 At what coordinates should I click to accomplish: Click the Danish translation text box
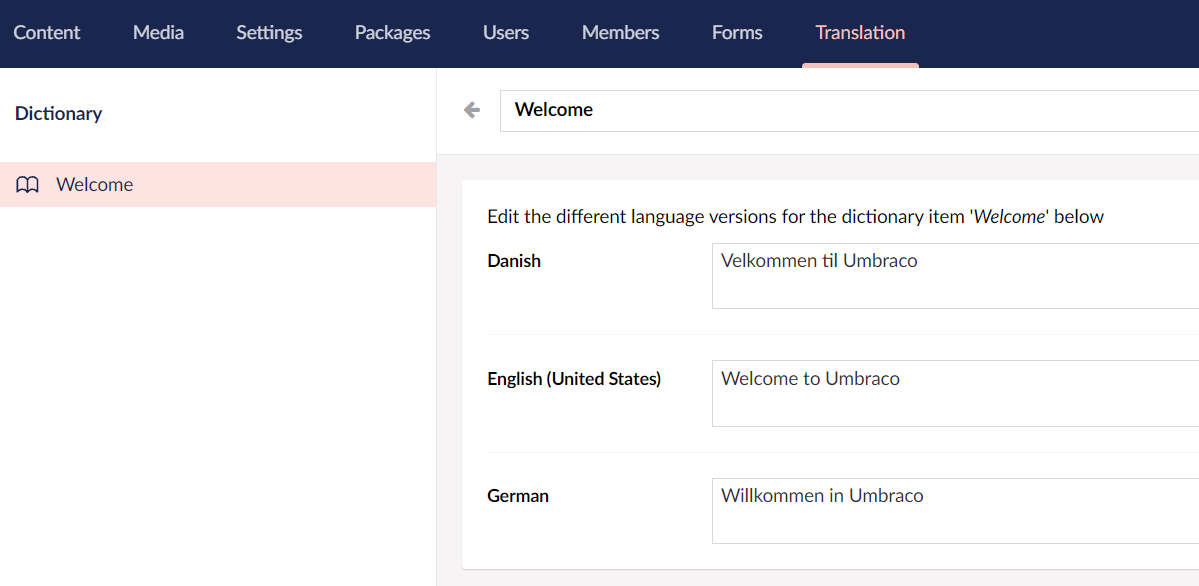click(955, 276)
